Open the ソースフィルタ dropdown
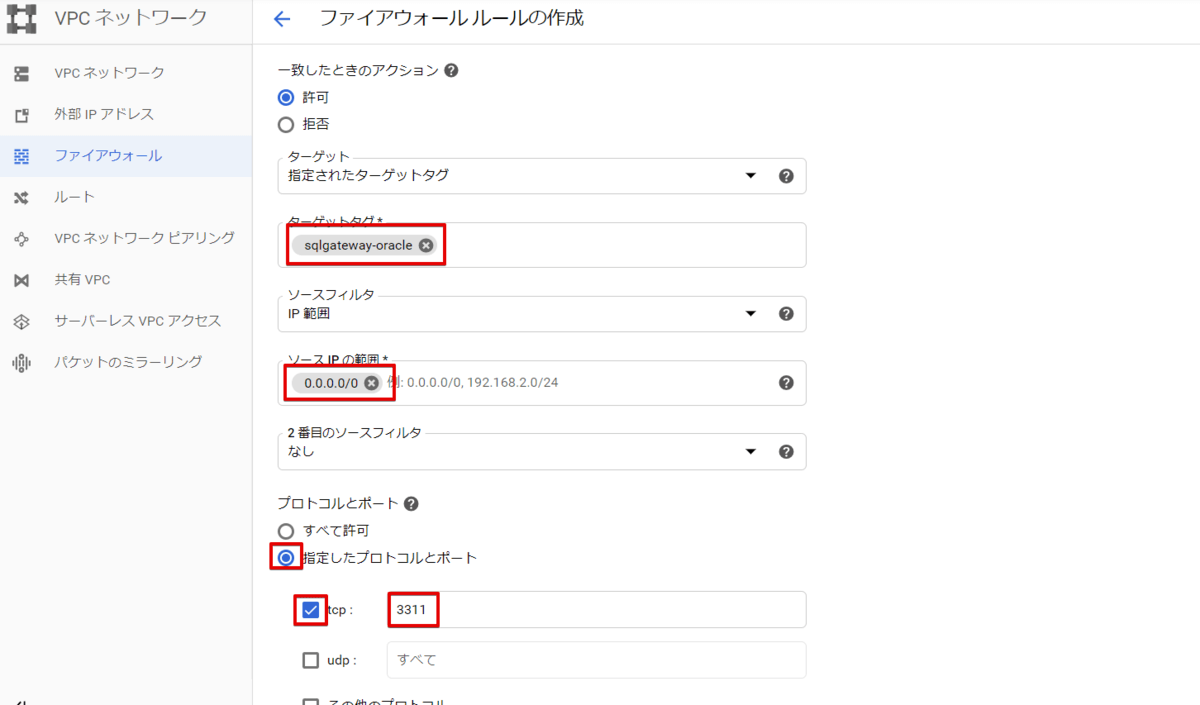This screenshot has height=705, width=1200. click(542, 314)
